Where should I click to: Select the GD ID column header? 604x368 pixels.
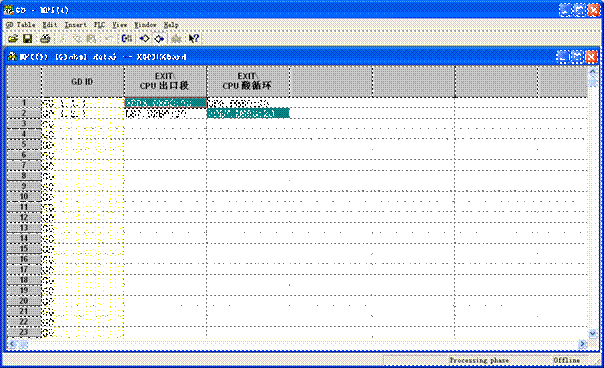tap(82, 82)
